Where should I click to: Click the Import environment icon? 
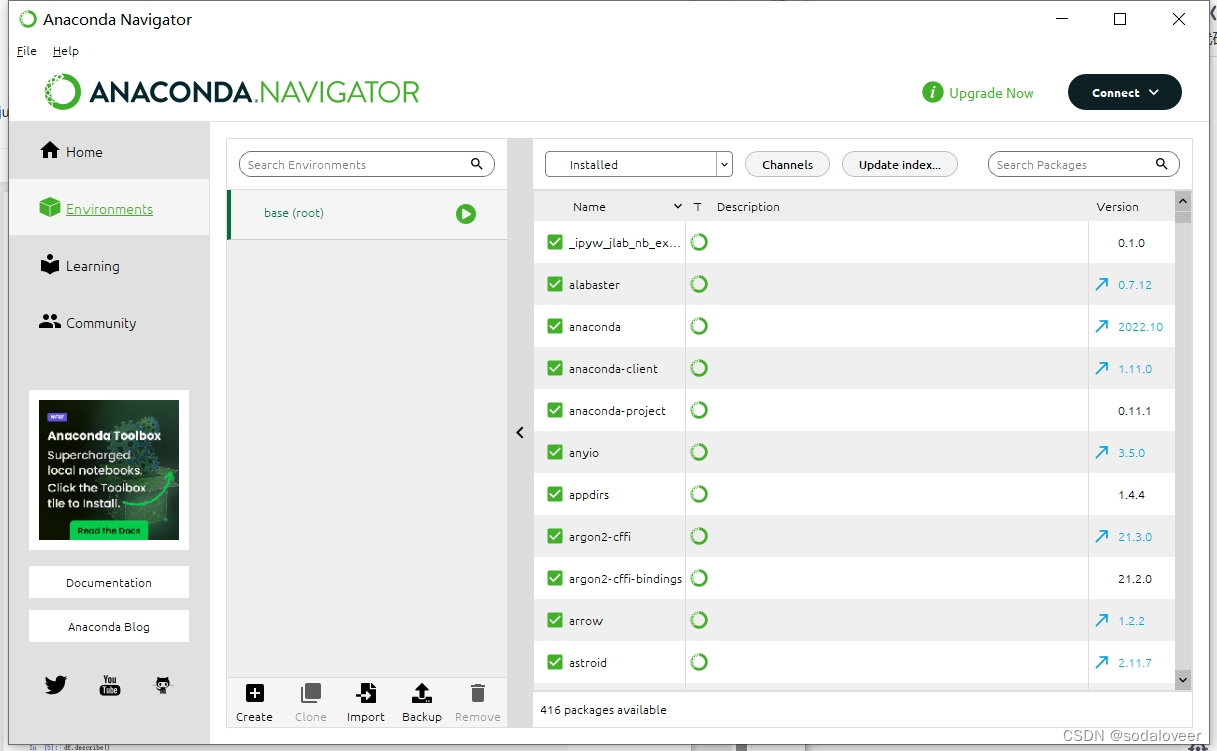(366, 693)
